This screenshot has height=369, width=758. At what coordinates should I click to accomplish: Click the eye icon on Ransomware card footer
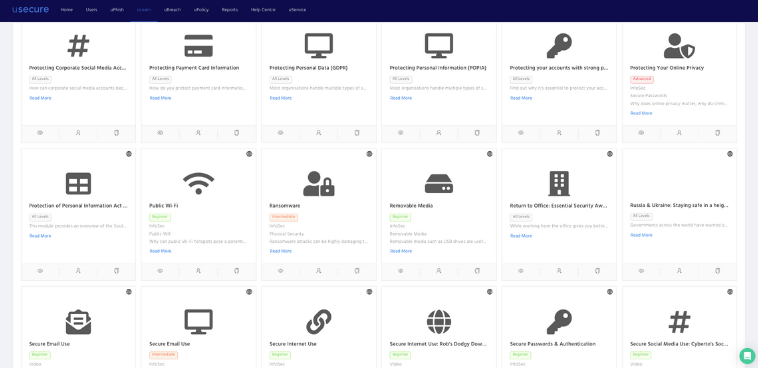coord(280,271)
